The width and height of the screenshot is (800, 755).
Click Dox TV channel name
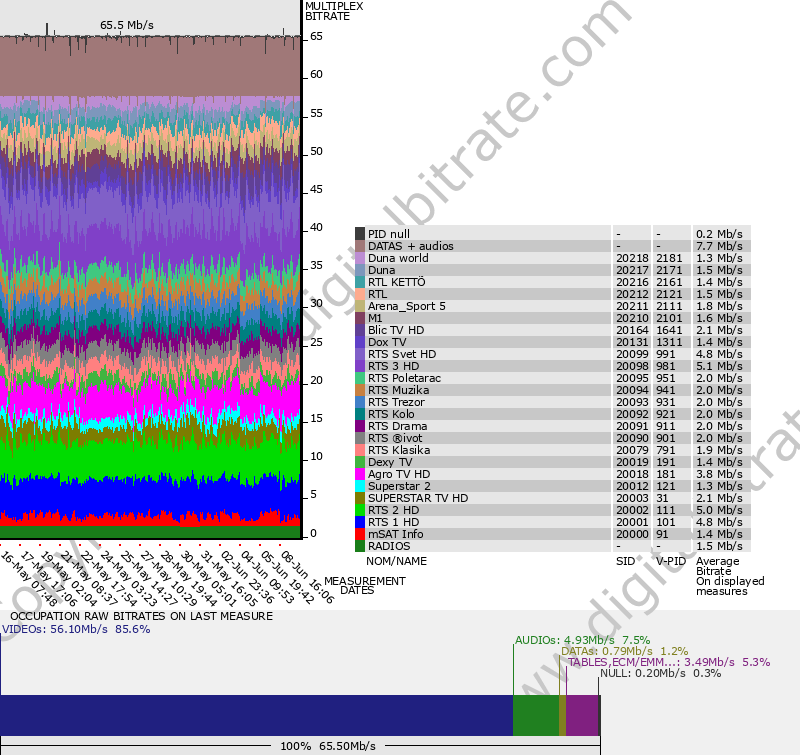pos(387,342)
